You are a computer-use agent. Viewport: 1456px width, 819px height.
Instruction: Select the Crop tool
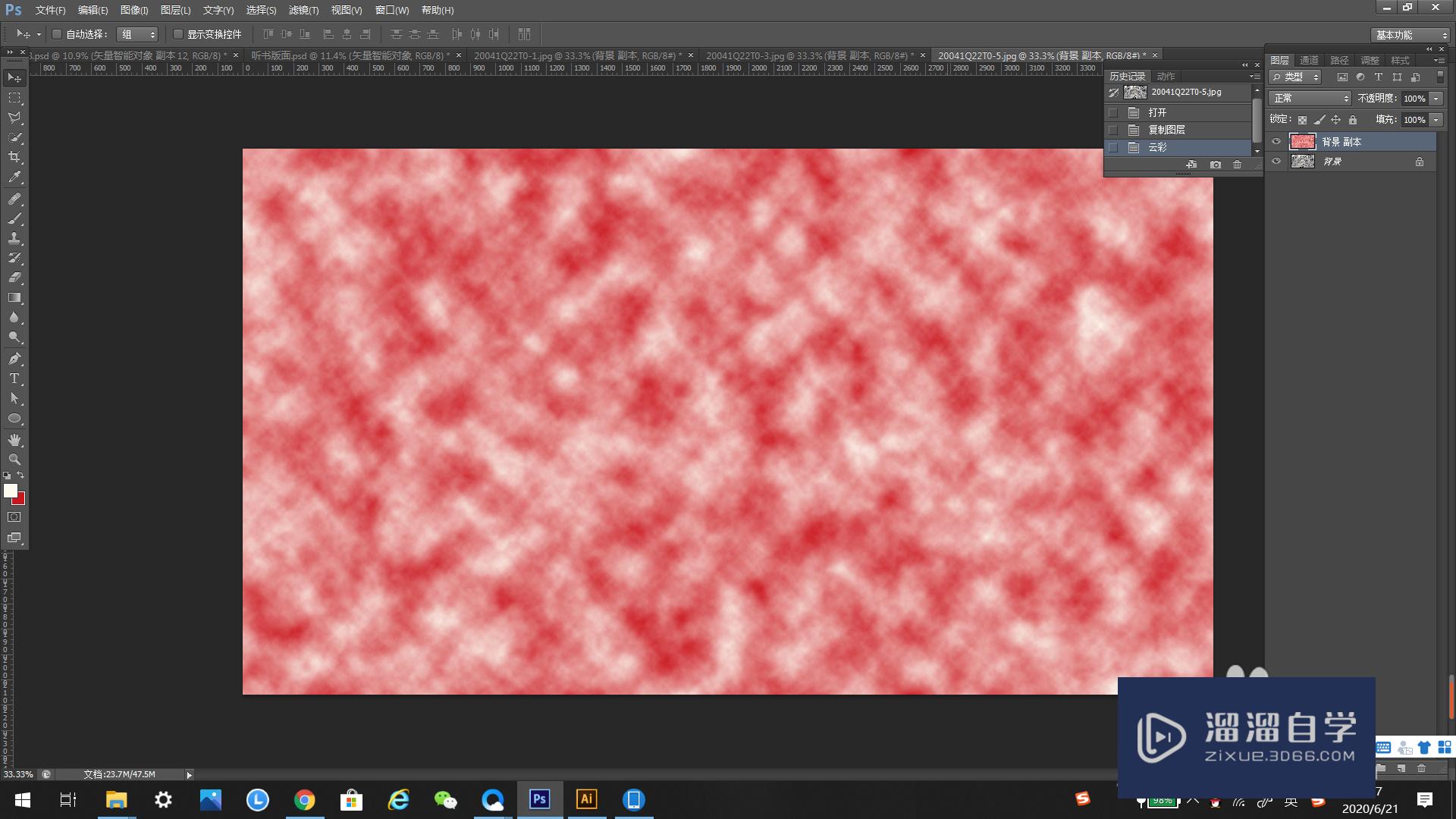(x=14, y=157)
